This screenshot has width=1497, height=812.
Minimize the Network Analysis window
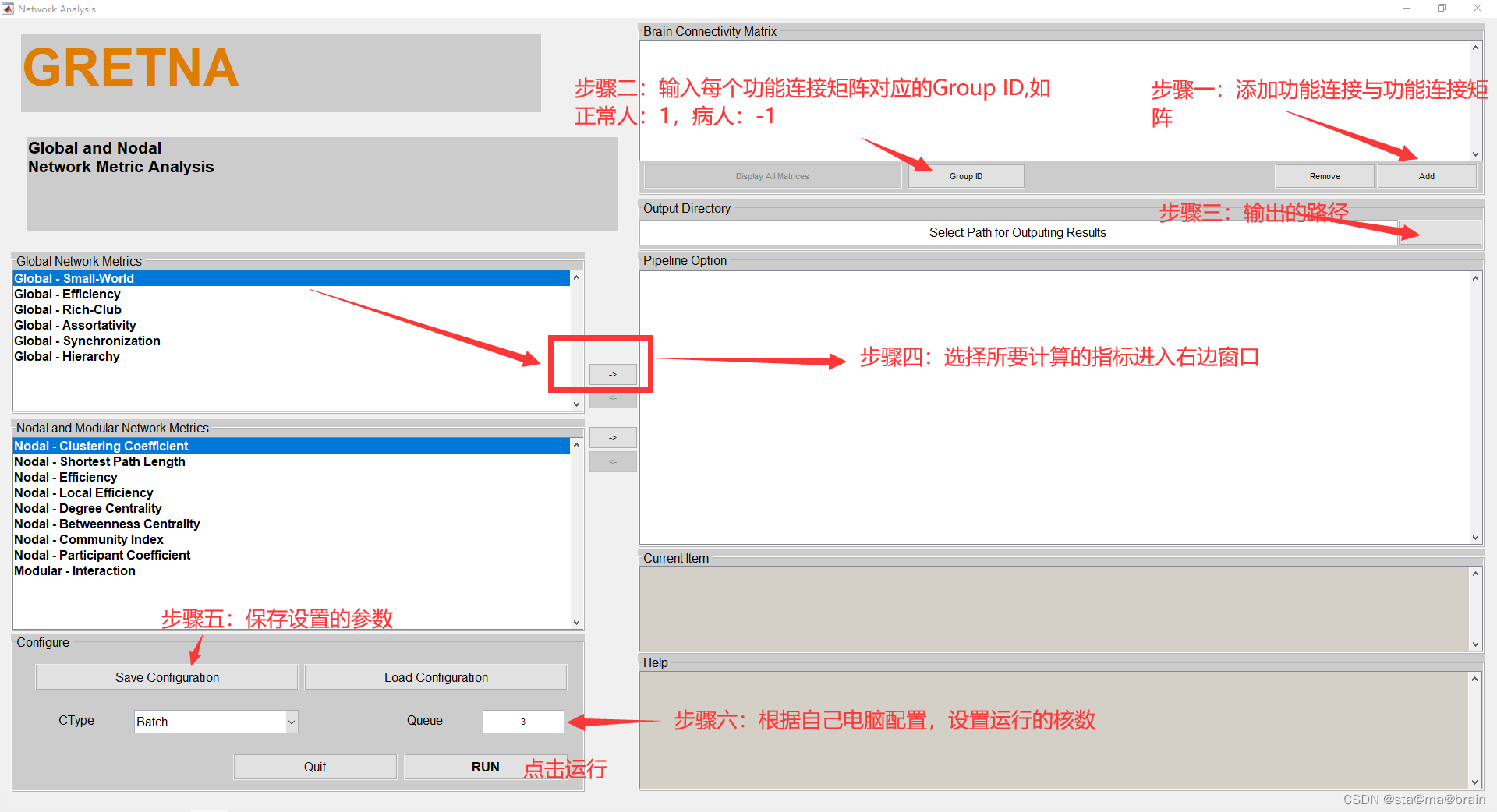1407,9
